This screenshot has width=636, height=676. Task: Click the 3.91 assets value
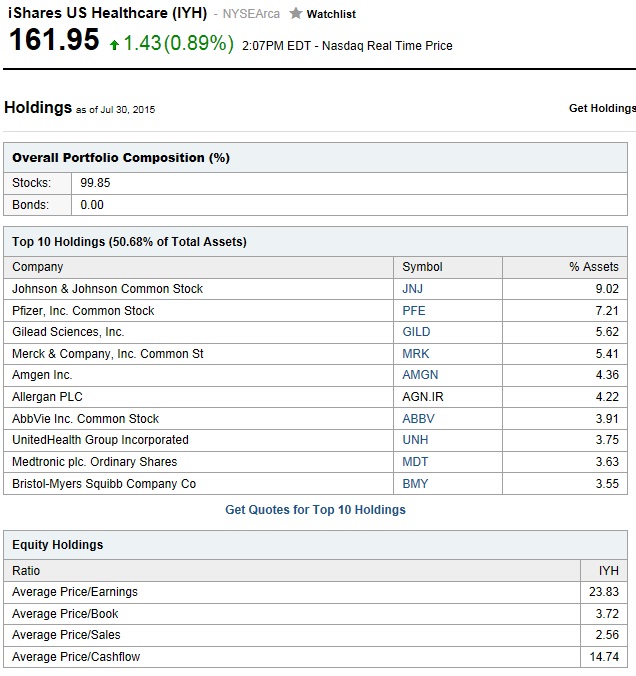(x=607, y=419)
